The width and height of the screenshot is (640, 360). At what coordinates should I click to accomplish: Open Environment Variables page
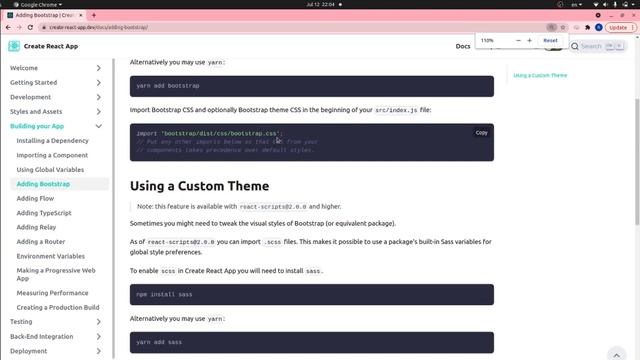click(51, 256)
